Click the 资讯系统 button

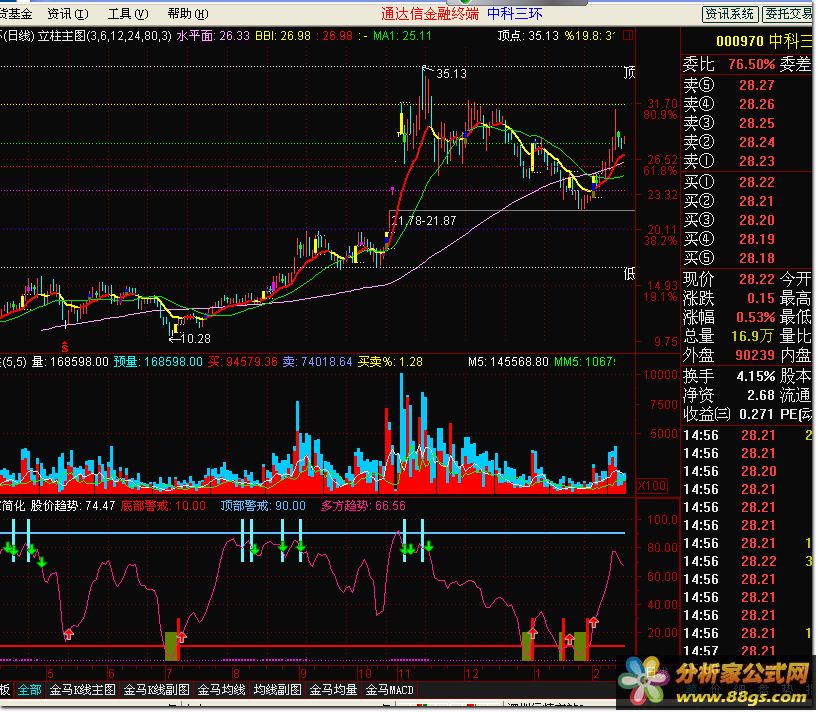pos(730,14)
